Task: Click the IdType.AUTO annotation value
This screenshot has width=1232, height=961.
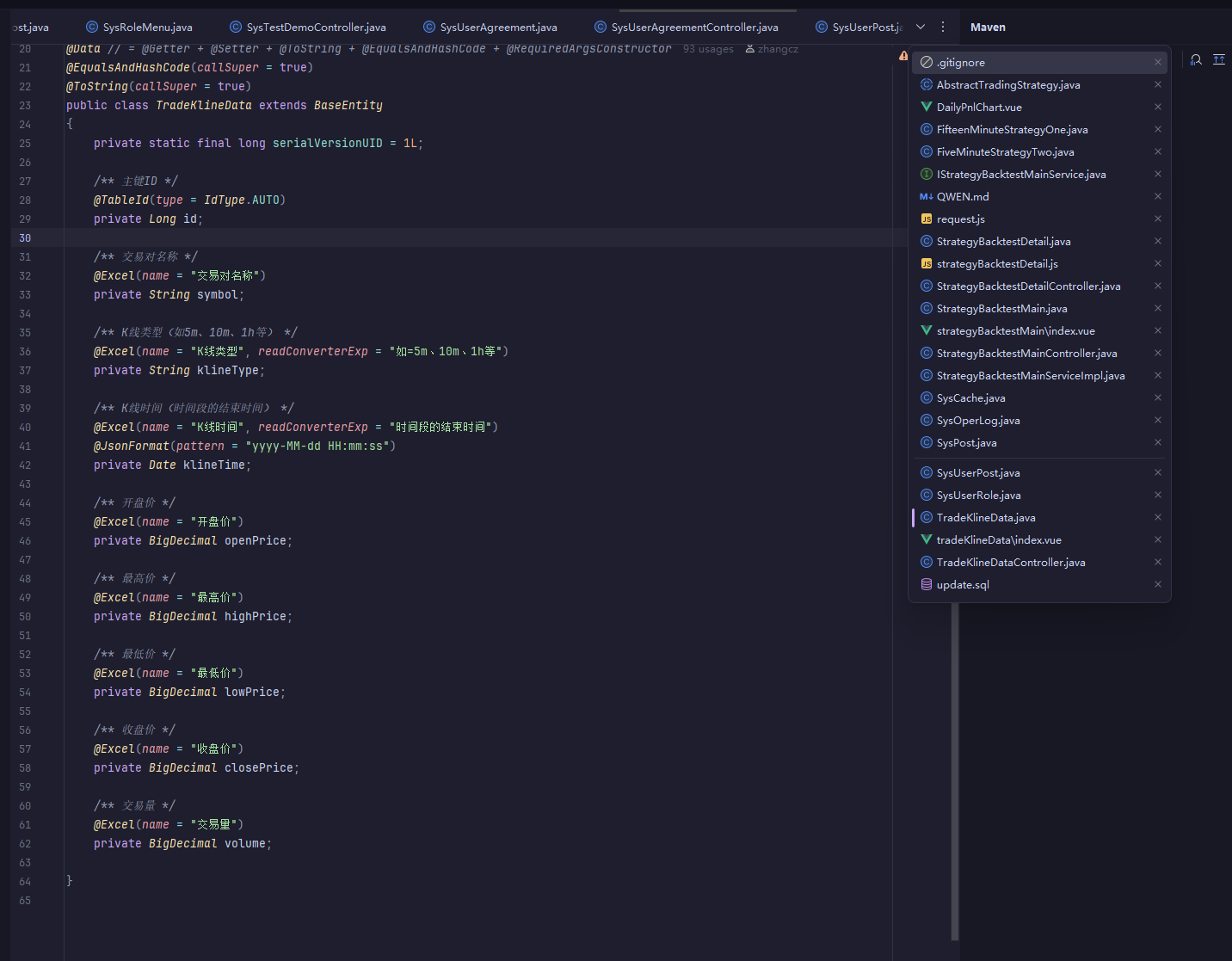Action: (242, 200)
